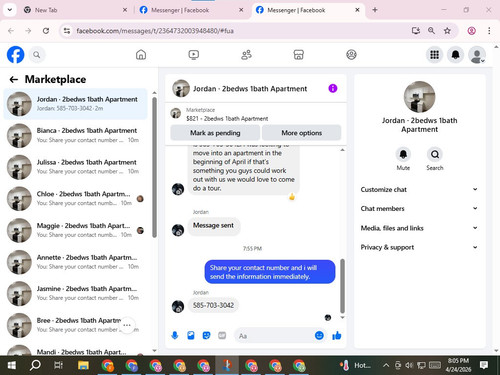This screenshot has width=500, height=375.
Task: Open the browser zoom magnifier icon
Action: (x=431, y=31)
